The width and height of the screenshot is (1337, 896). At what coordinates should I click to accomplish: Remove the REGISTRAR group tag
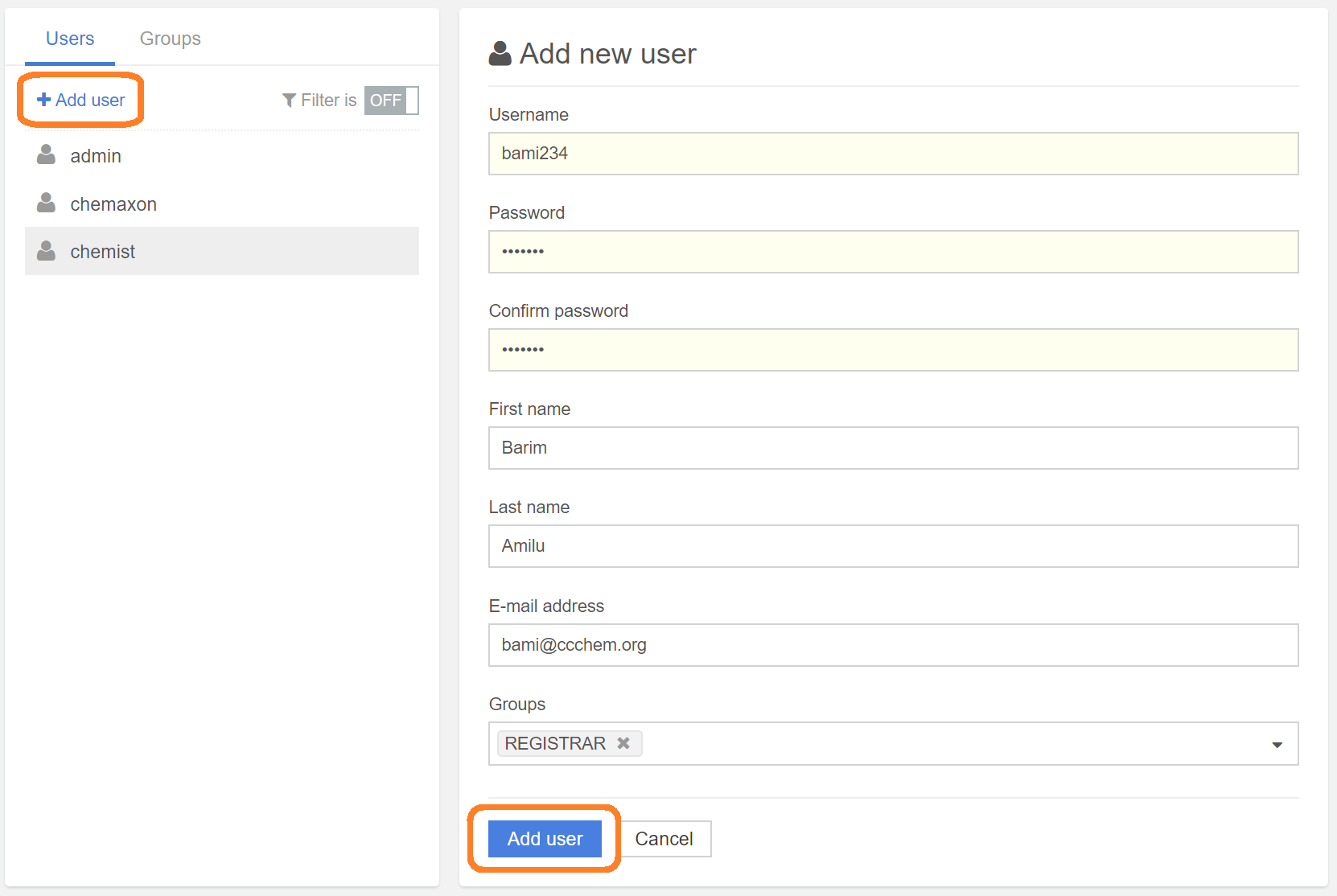coord(623,743)
